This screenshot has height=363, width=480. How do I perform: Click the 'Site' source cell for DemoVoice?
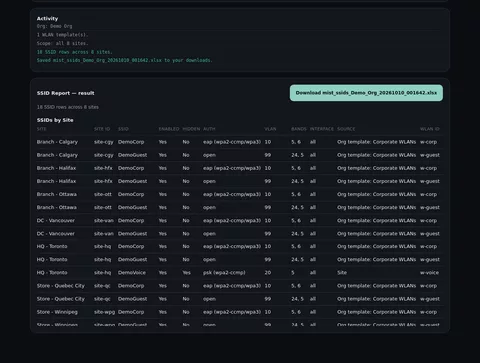point(342,273)
